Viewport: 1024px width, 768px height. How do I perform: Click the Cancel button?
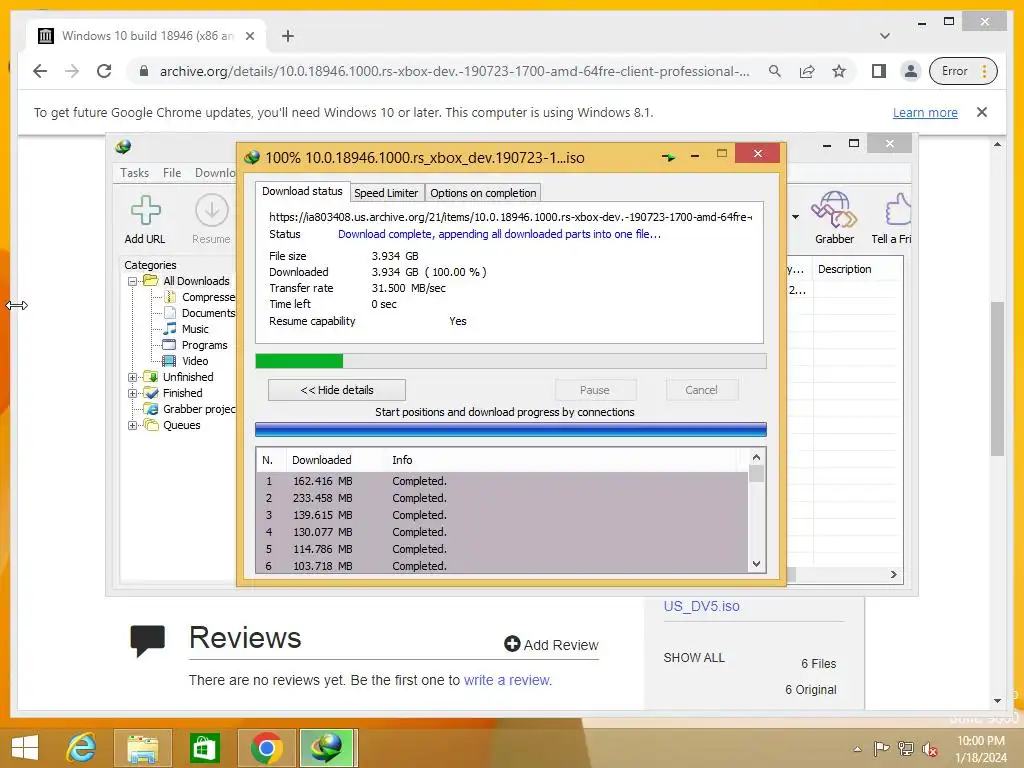(x=701, y=390)
